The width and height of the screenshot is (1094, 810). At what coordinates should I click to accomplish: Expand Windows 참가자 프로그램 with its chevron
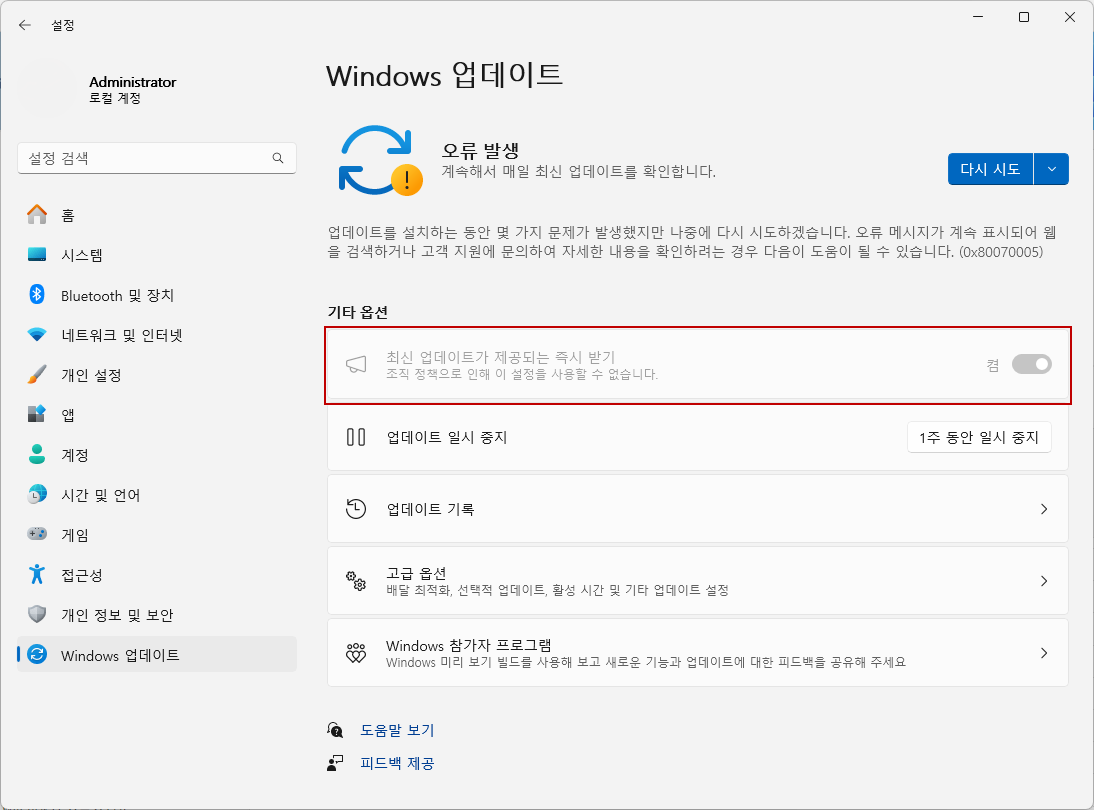tap(1044, 653)
